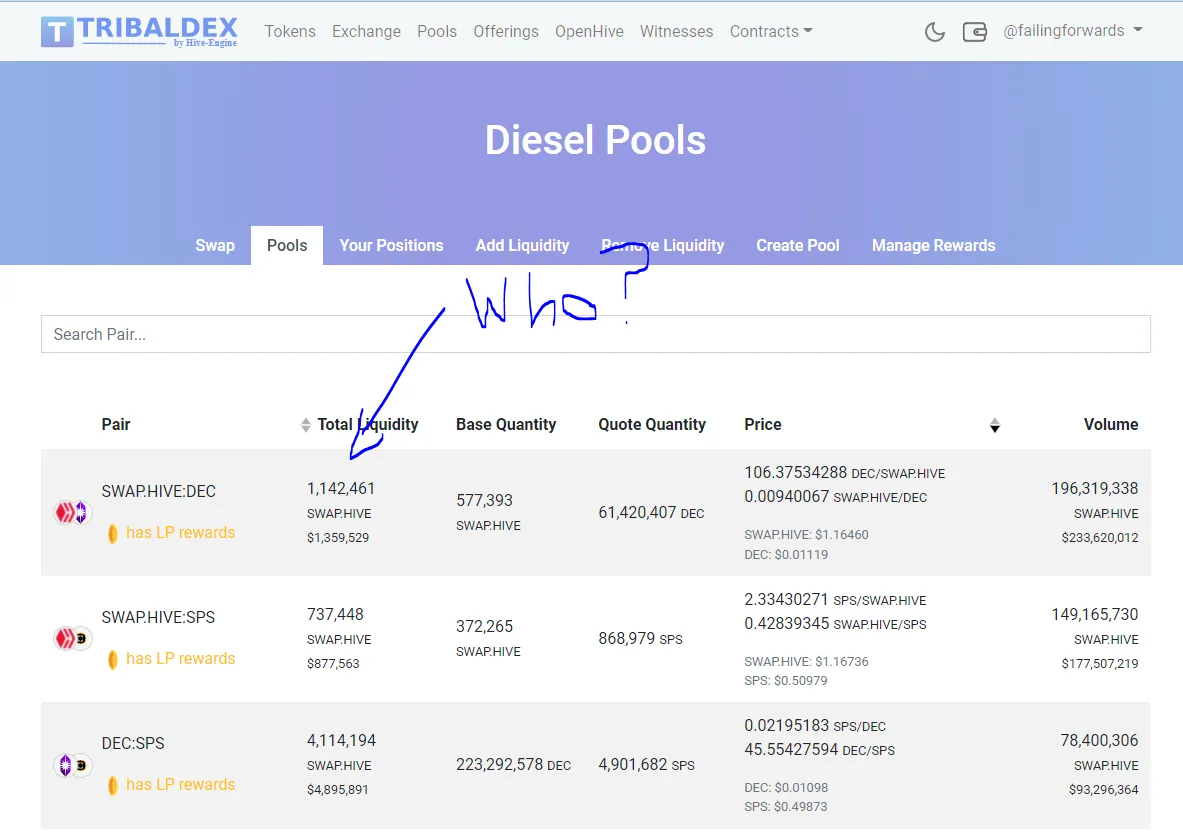This screenshot has height=836, width=1183.
Task: Click quote quantity 868,979 SPS
Action: click(x=640, y=638)
